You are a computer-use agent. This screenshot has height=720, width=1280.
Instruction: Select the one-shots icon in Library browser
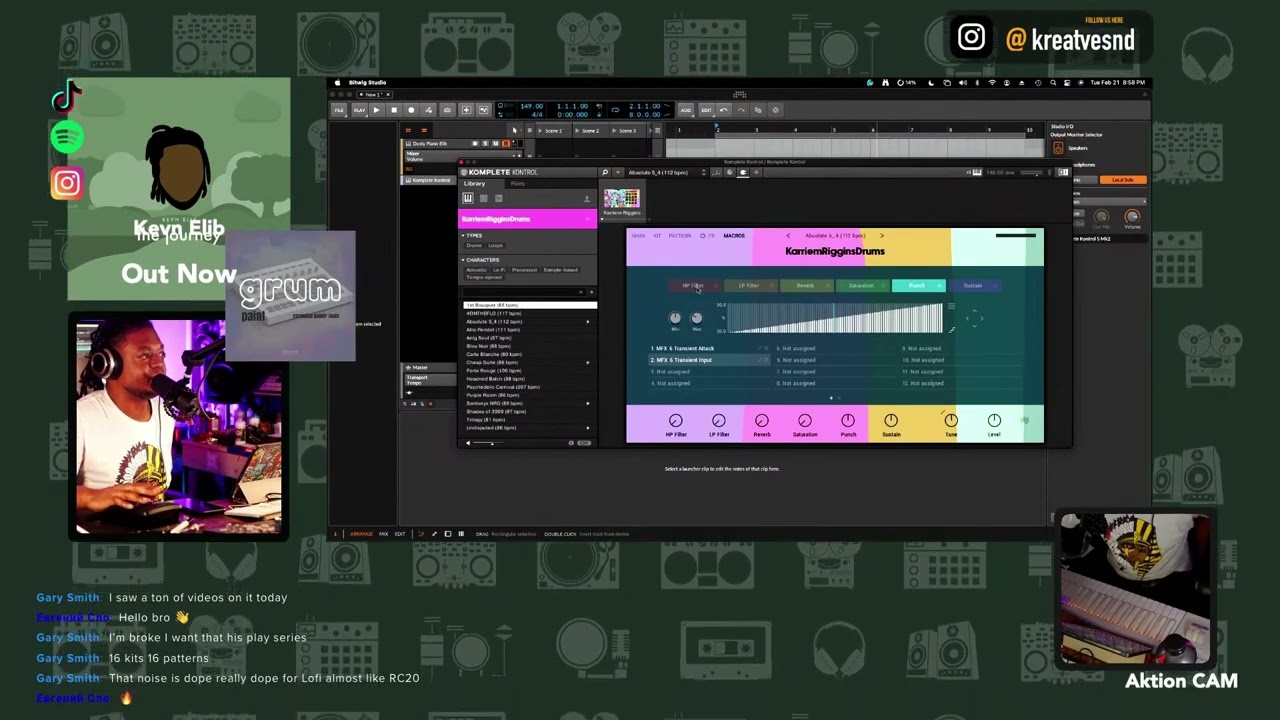pyautogui.click(x=499, y=198)
